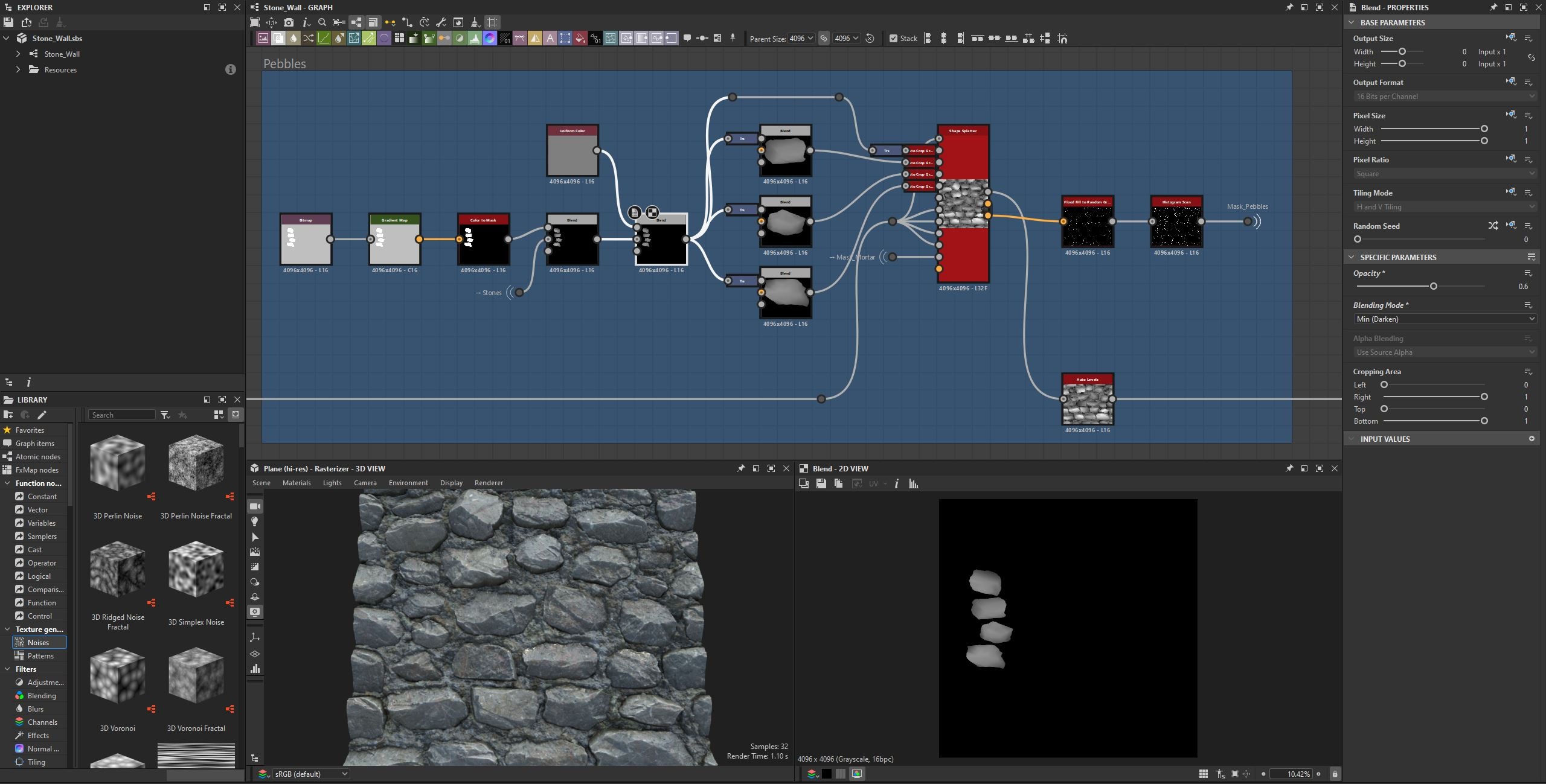Toggle the tiling grid icon in 2D view

[x=1203, y=774]
